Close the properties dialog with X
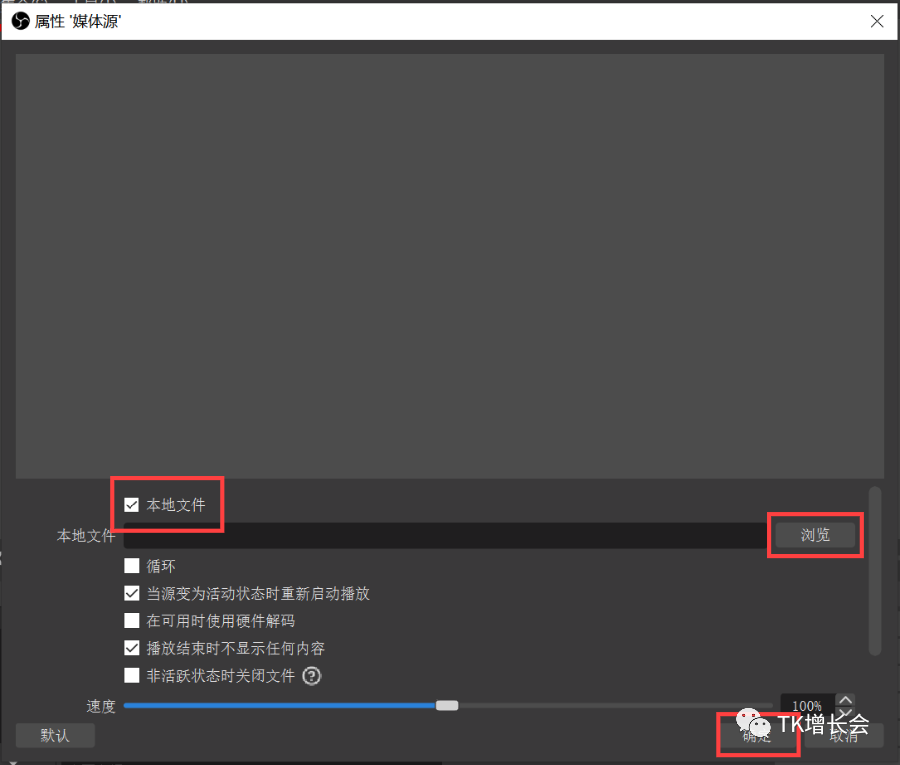Viewport: 900px width, 765px height. point(877,20)
